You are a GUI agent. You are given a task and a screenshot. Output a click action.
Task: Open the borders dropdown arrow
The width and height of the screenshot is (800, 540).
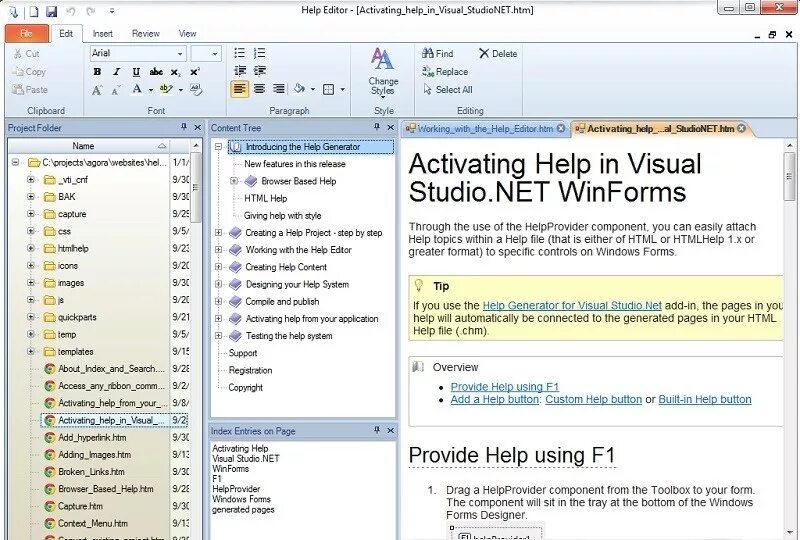coord(342,89)
